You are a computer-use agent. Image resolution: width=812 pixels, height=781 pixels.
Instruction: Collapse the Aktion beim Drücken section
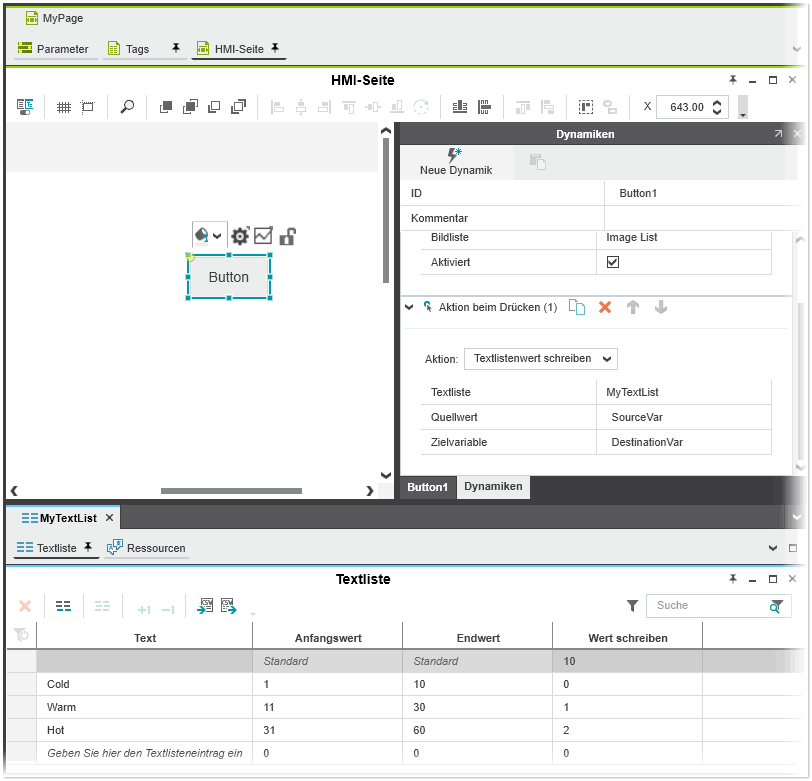(x=409, y=308)
